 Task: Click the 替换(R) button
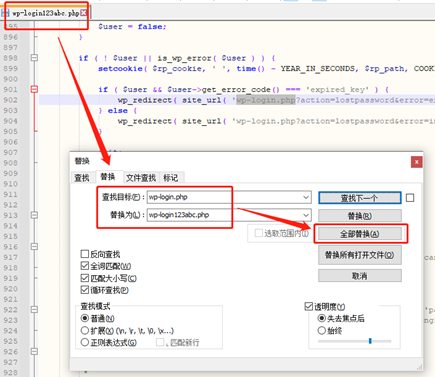tap(360, 216)
